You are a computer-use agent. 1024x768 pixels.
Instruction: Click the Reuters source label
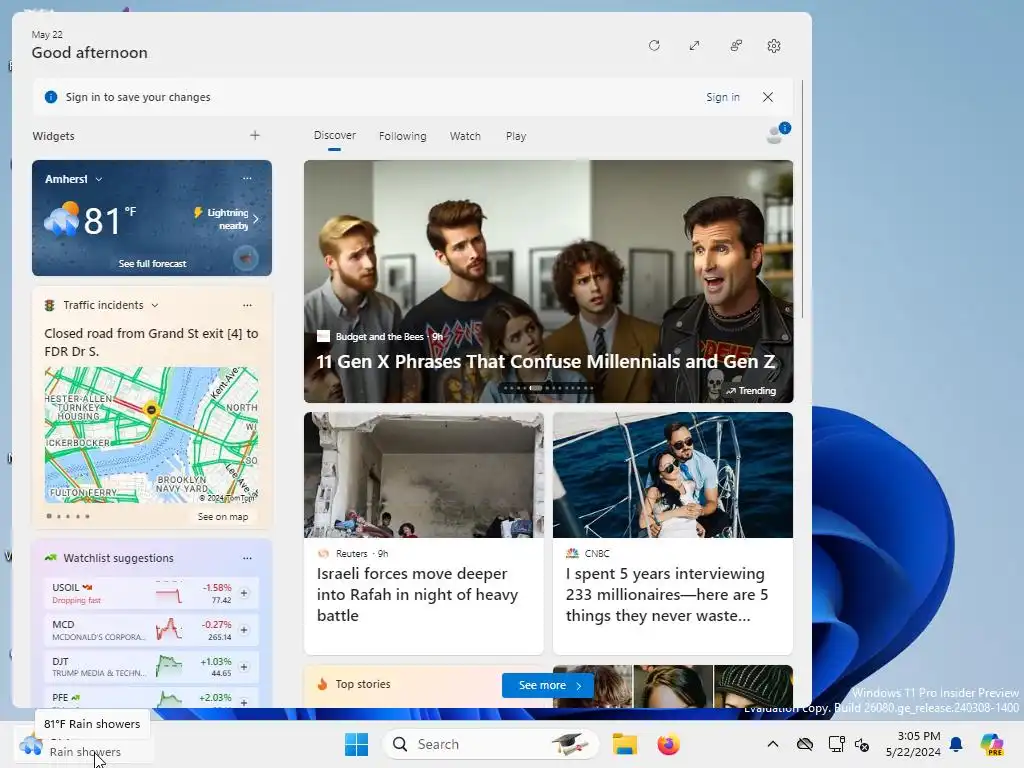click(x=351, y=554)
